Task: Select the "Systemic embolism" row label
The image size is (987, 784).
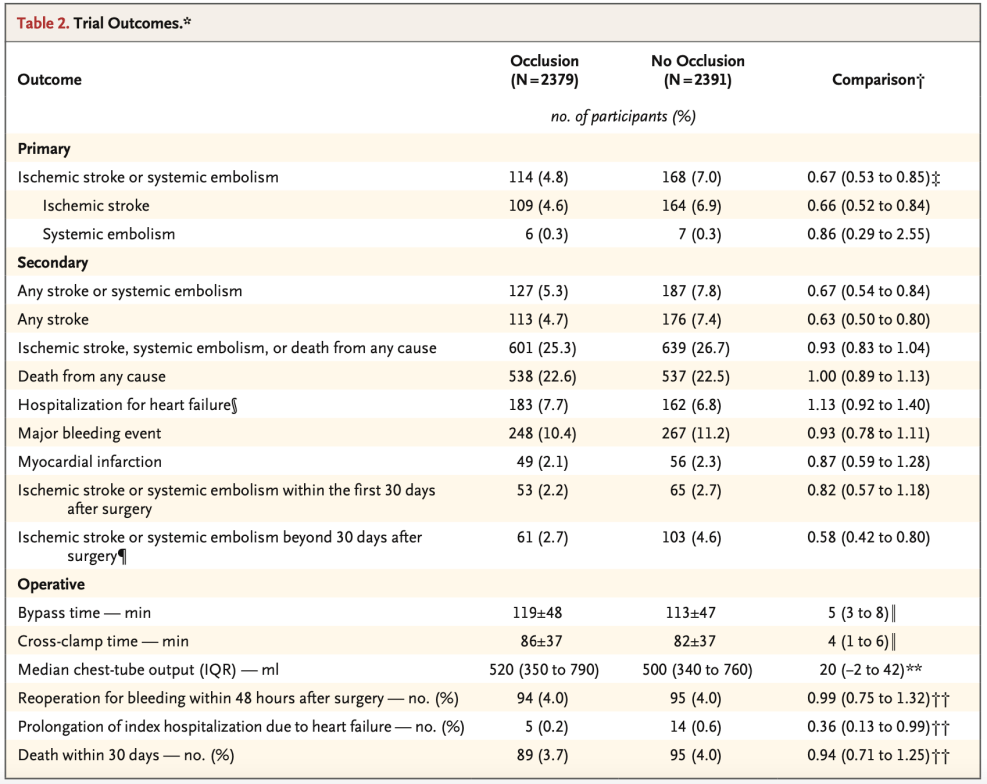Action: click(x=109, y=234)
